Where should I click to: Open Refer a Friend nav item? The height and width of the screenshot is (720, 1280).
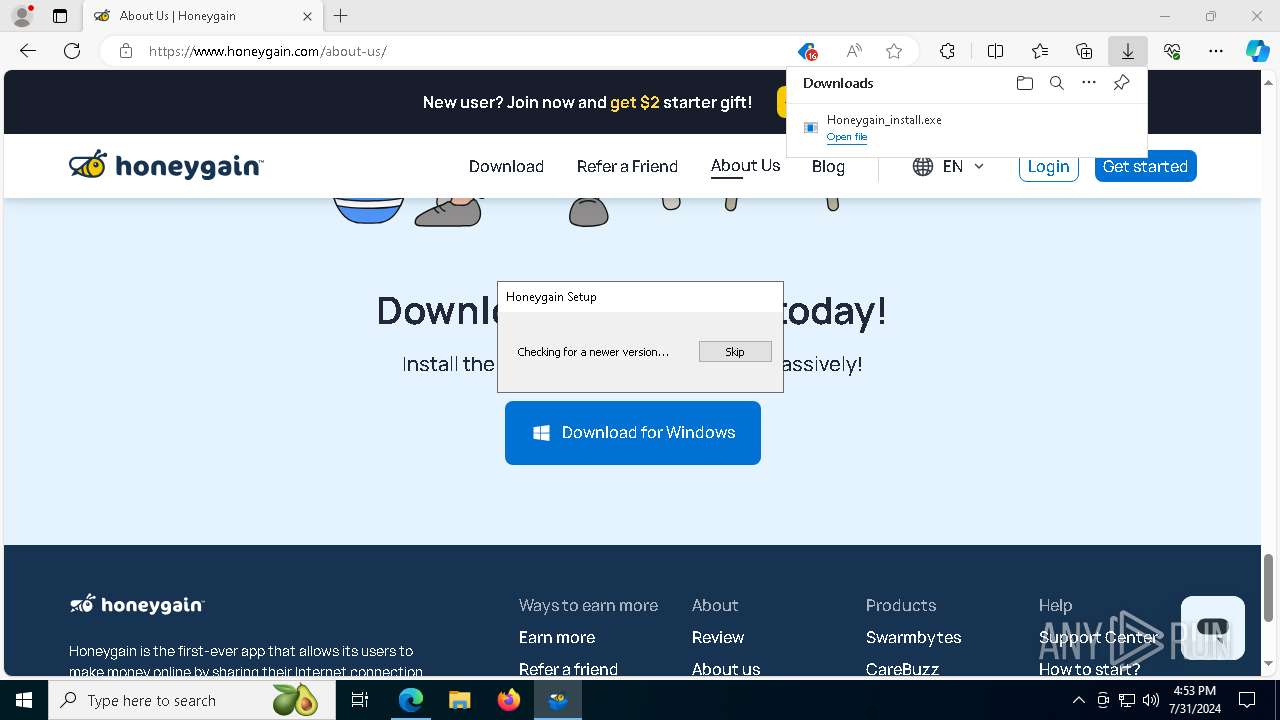(x=627, y=166)
